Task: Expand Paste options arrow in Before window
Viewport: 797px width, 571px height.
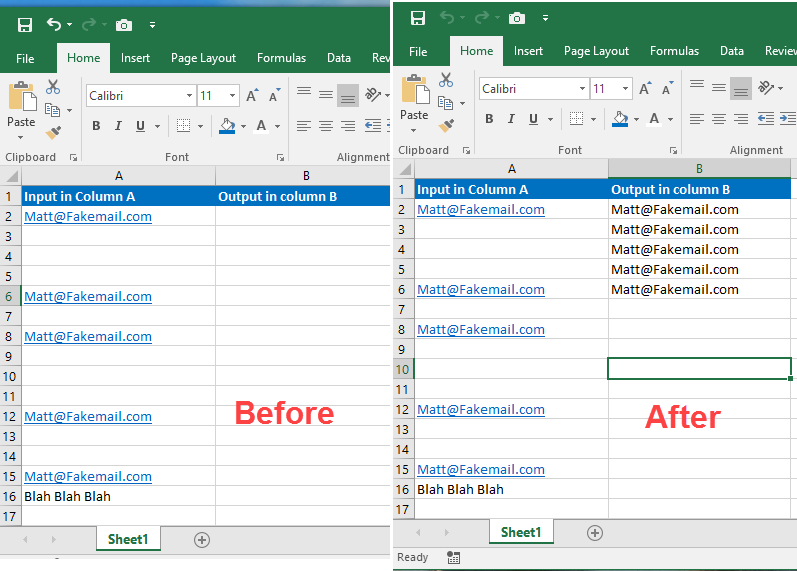Action: [21, 137]
